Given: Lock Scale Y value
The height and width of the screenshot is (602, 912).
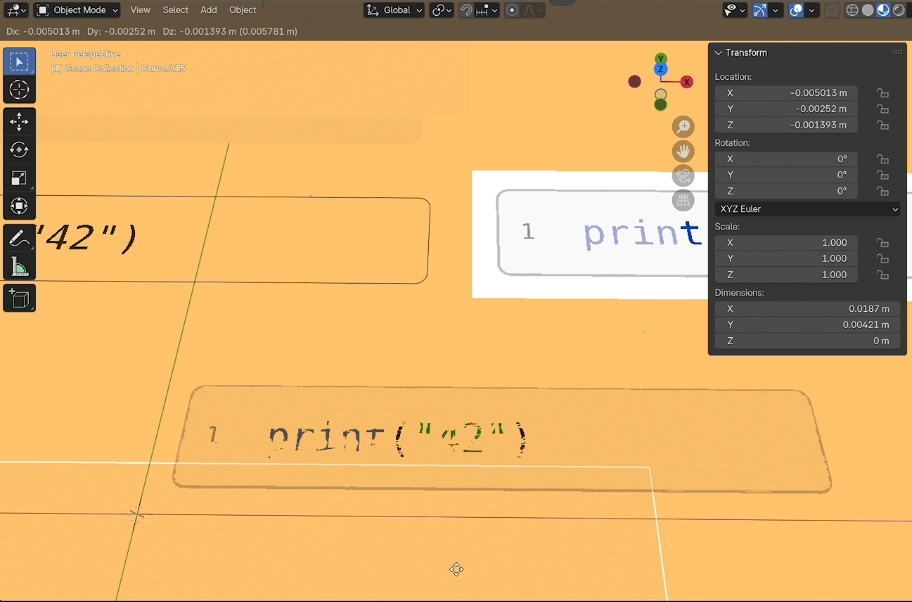Looking at the screenshot, I should point(883,259).
